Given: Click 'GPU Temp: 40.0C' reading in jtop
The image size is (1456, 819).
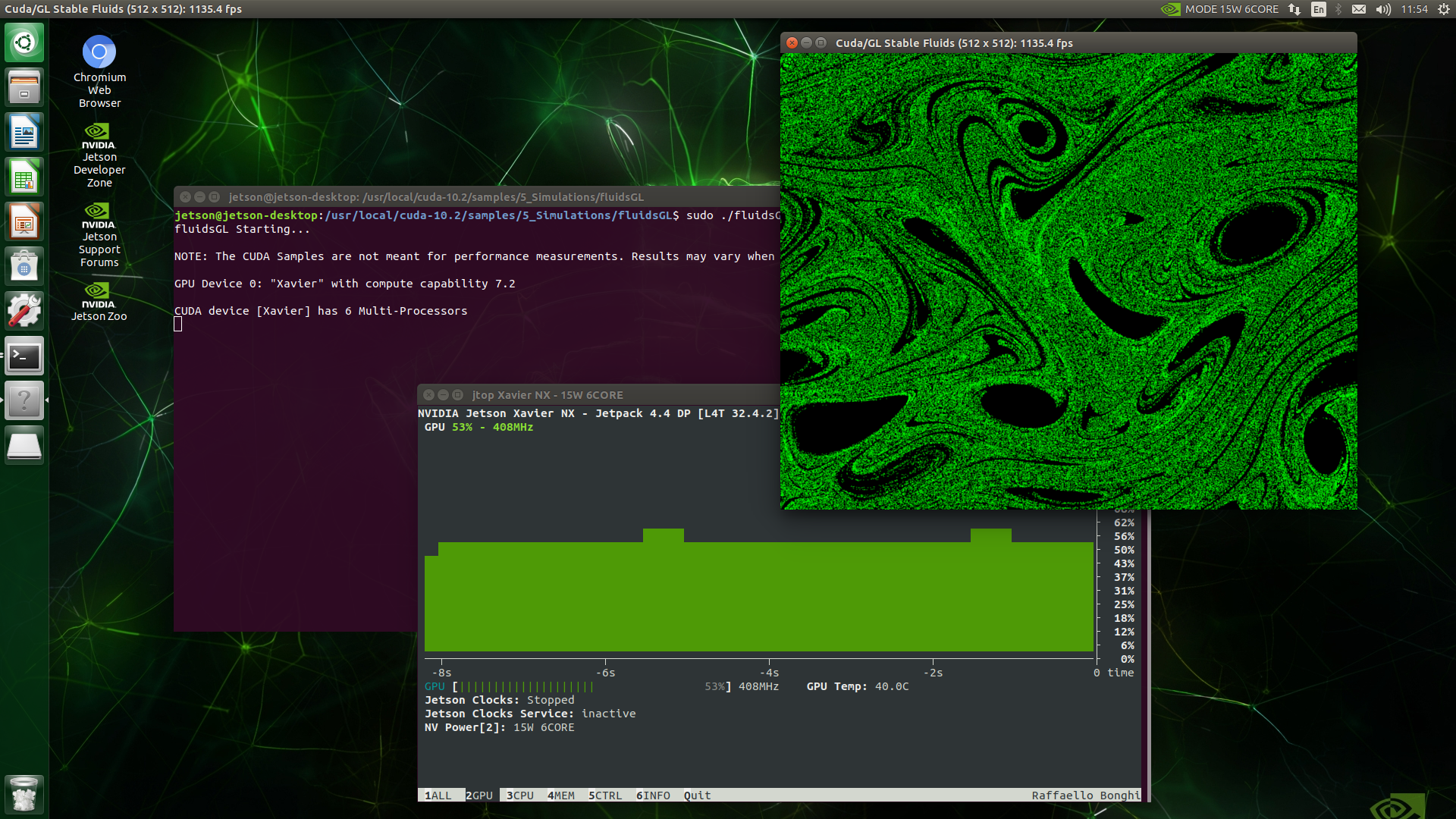Looking at the screenshot, I should coord(858,686).
